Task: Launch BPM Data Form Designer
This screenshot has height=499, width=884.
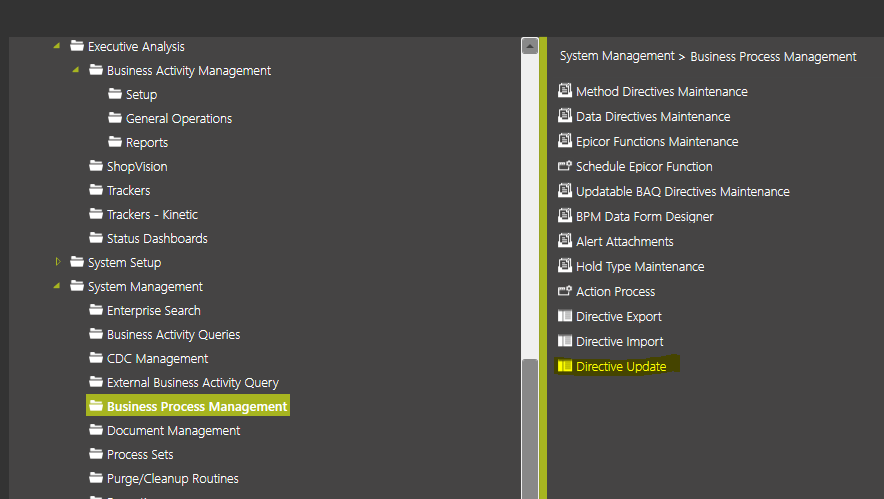Action: [x=644, y=217]
